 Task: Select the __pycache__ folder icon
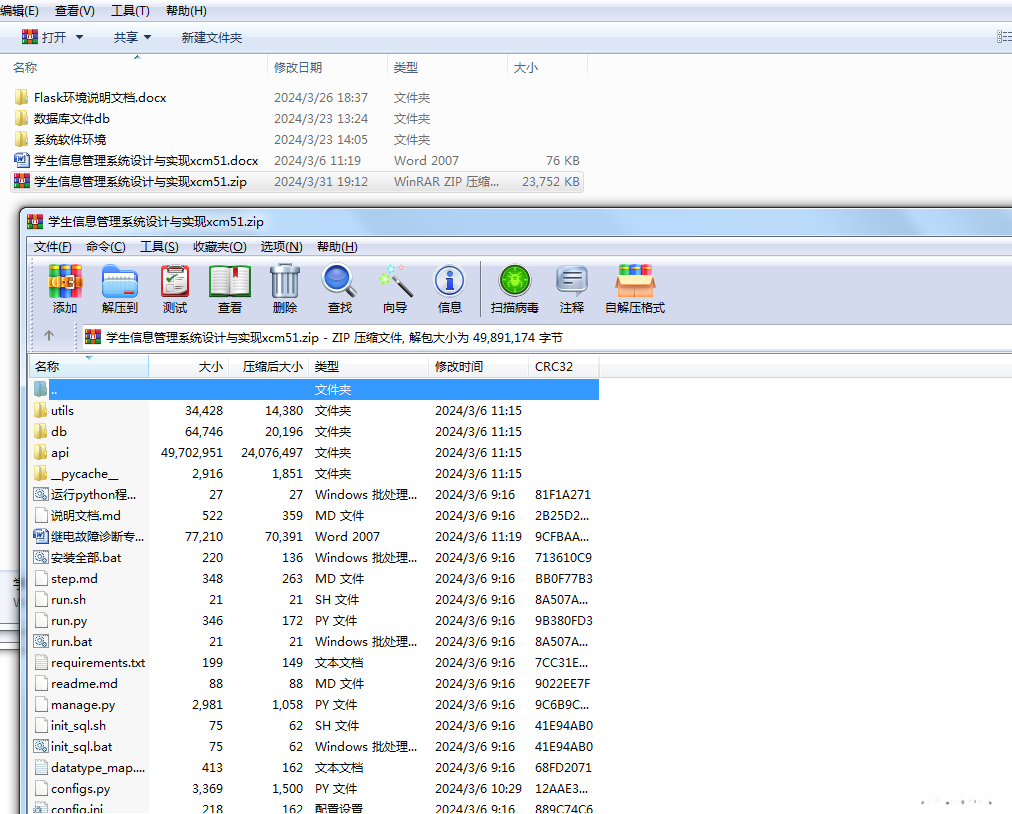click(x=41, y=473)
